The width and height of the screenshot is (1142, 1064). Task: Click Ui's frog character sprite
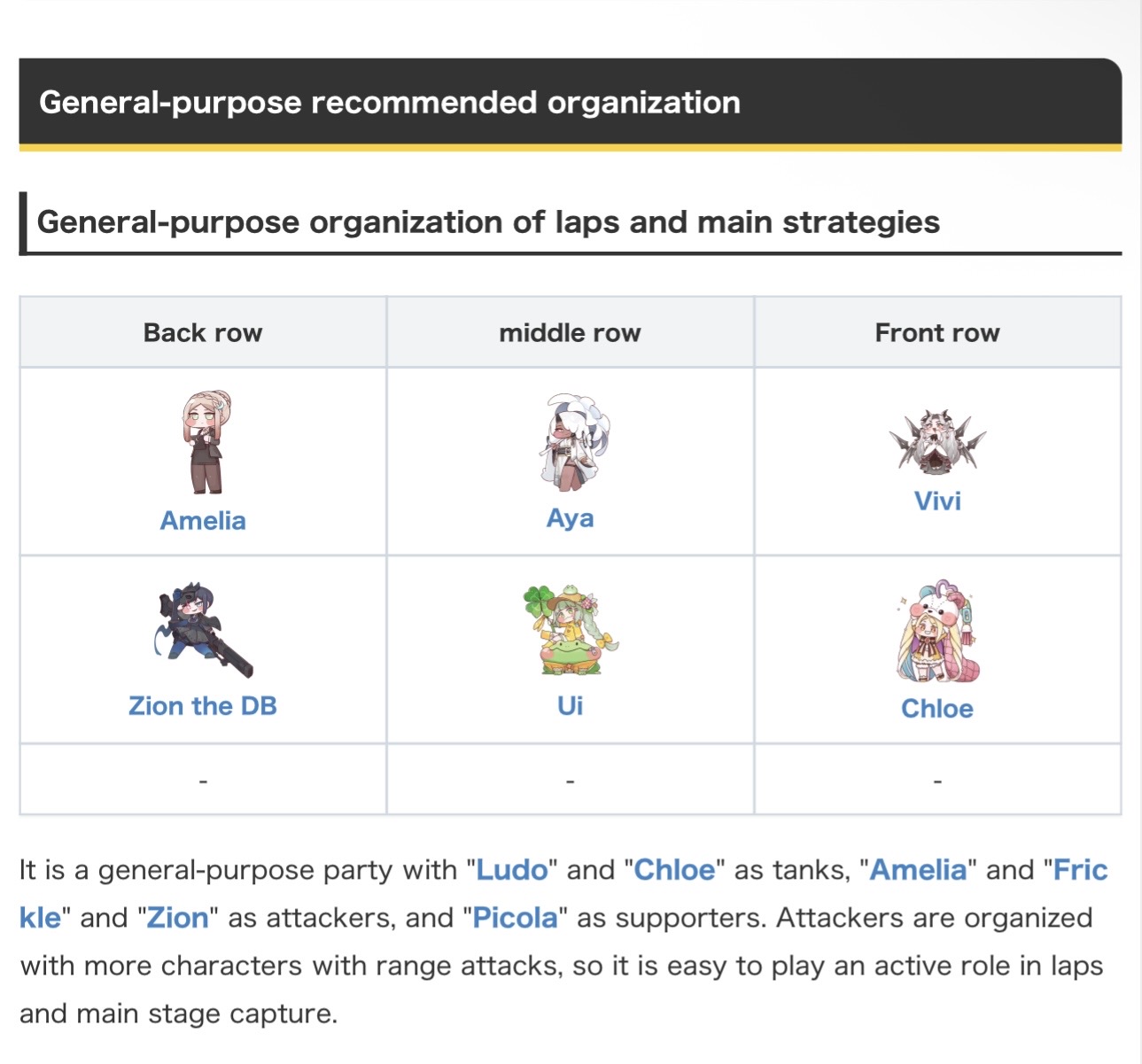571,631
